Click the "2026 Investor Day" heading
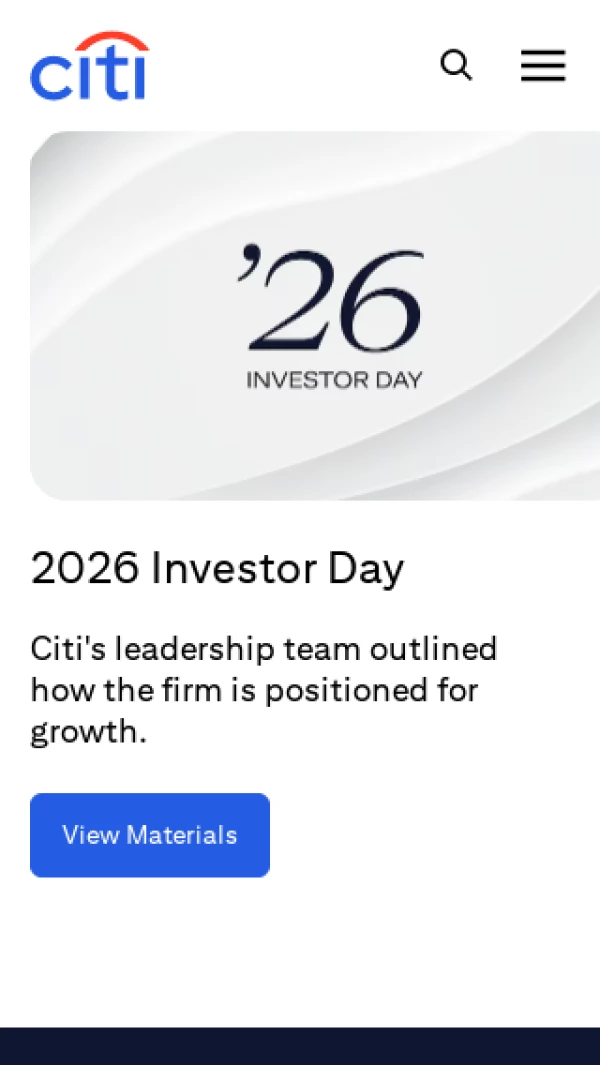Screen dimensions: 600x1065 tap(217, 568)
